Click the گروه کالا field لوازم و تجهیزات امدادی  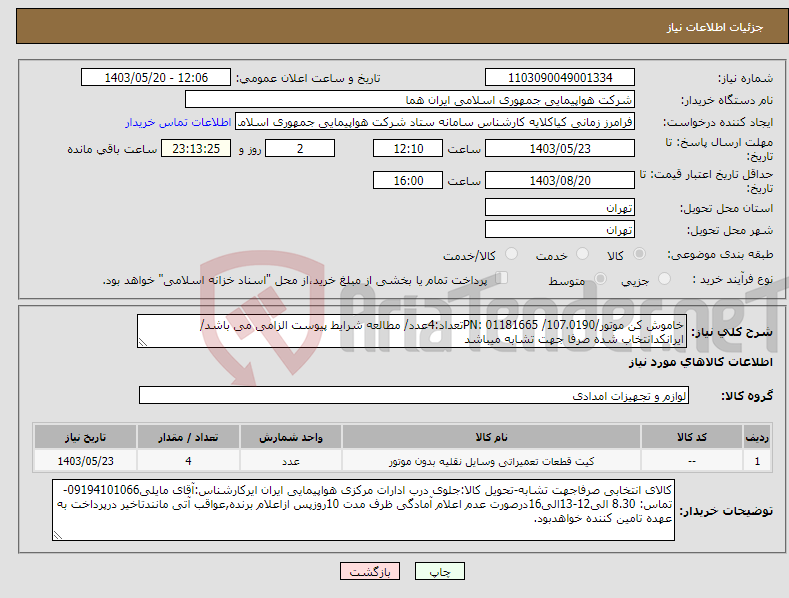click(414, 396)
